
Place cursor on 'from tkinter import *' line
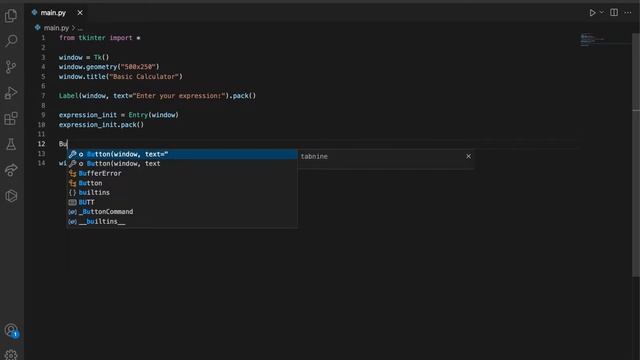[100, 38]
